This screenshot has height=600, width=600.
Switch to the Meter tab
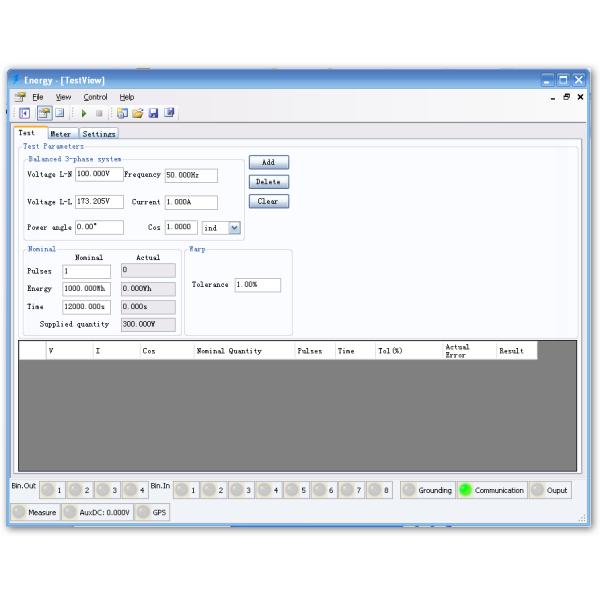tap(60, 133)
